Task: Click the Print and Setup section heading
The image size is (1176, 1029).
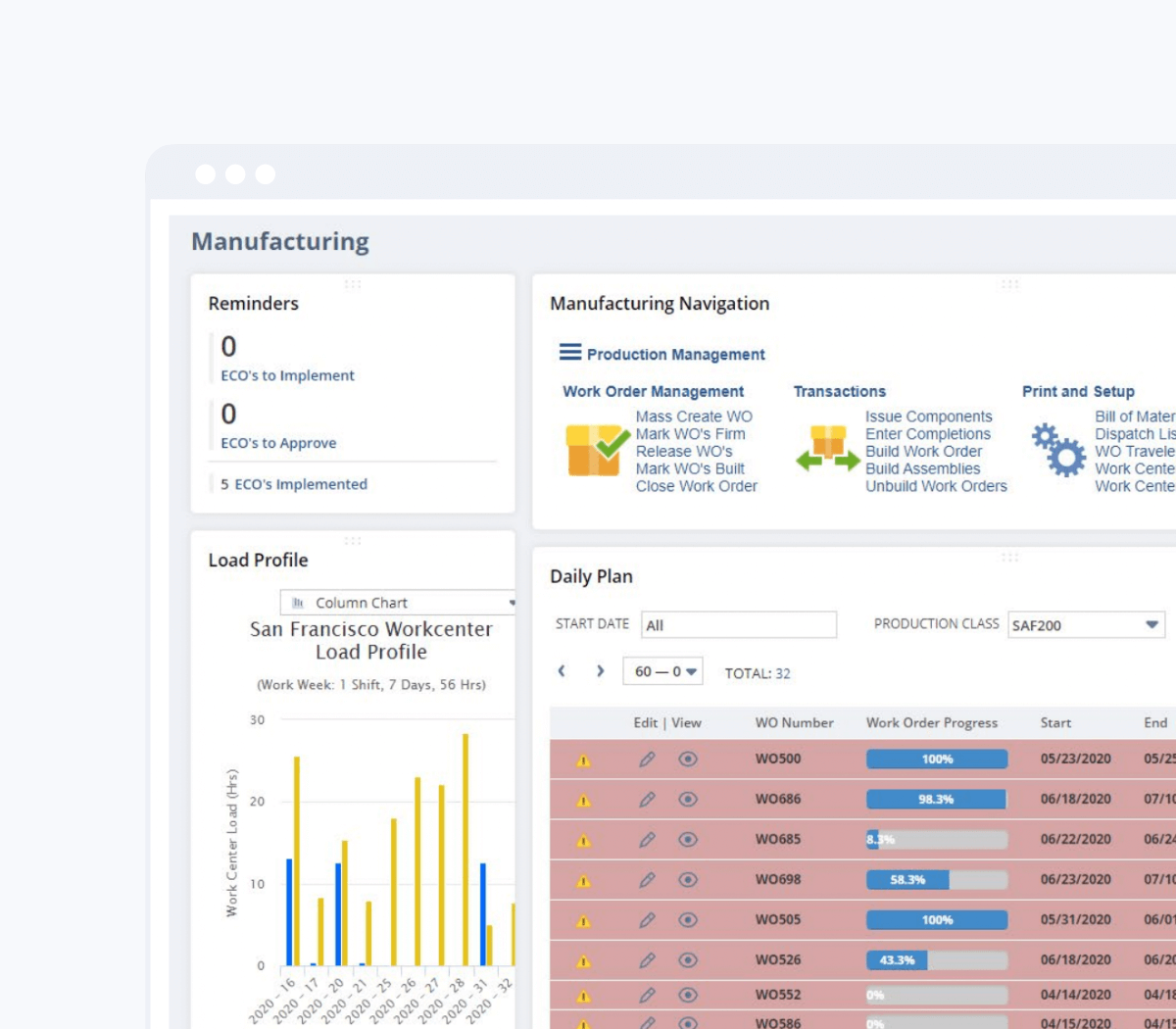Action: pyautogui.click(x=1078, y=391)
